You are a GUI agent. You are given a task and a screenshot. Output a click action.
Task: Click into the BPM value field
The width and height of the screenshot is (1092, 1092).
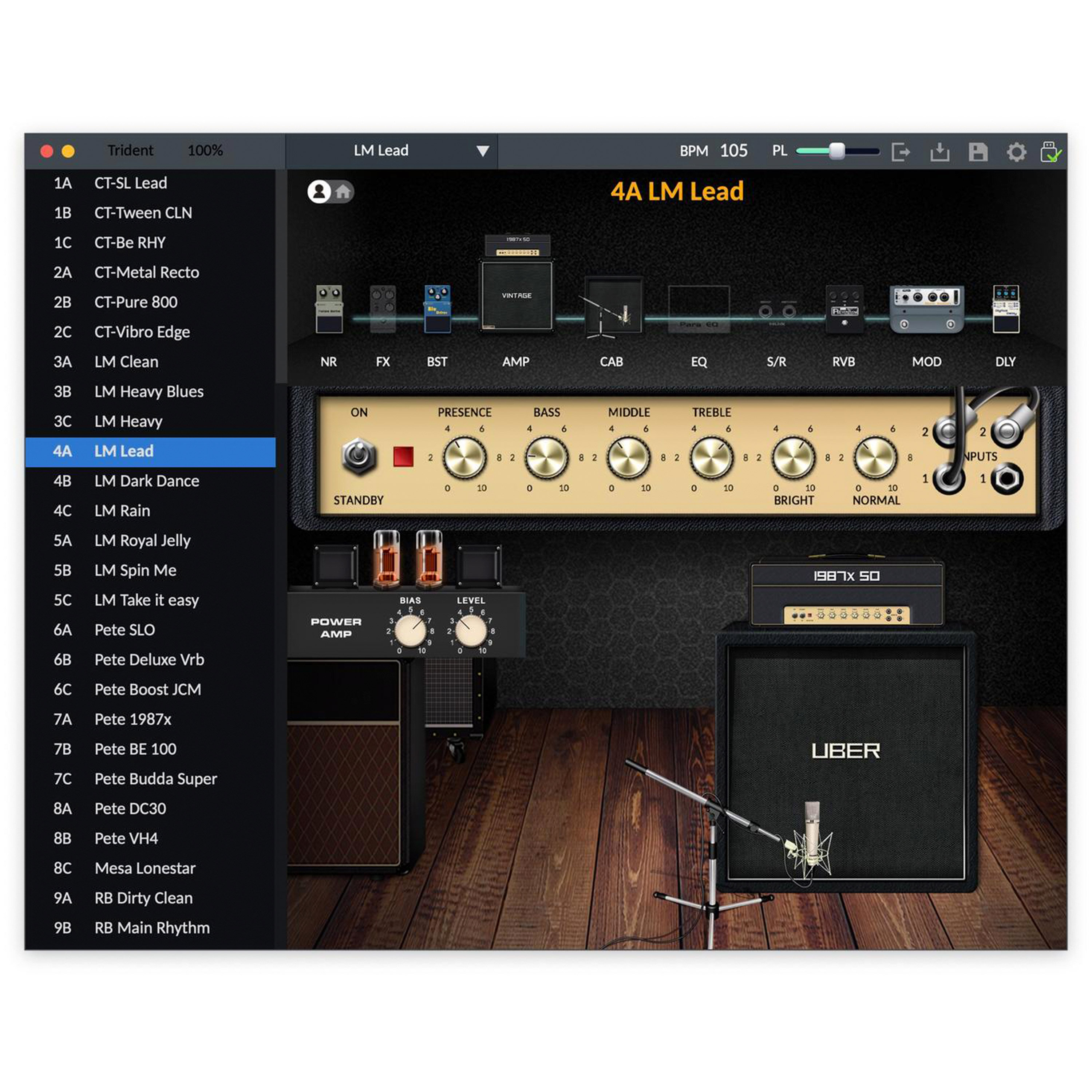(x=733, y=151)
